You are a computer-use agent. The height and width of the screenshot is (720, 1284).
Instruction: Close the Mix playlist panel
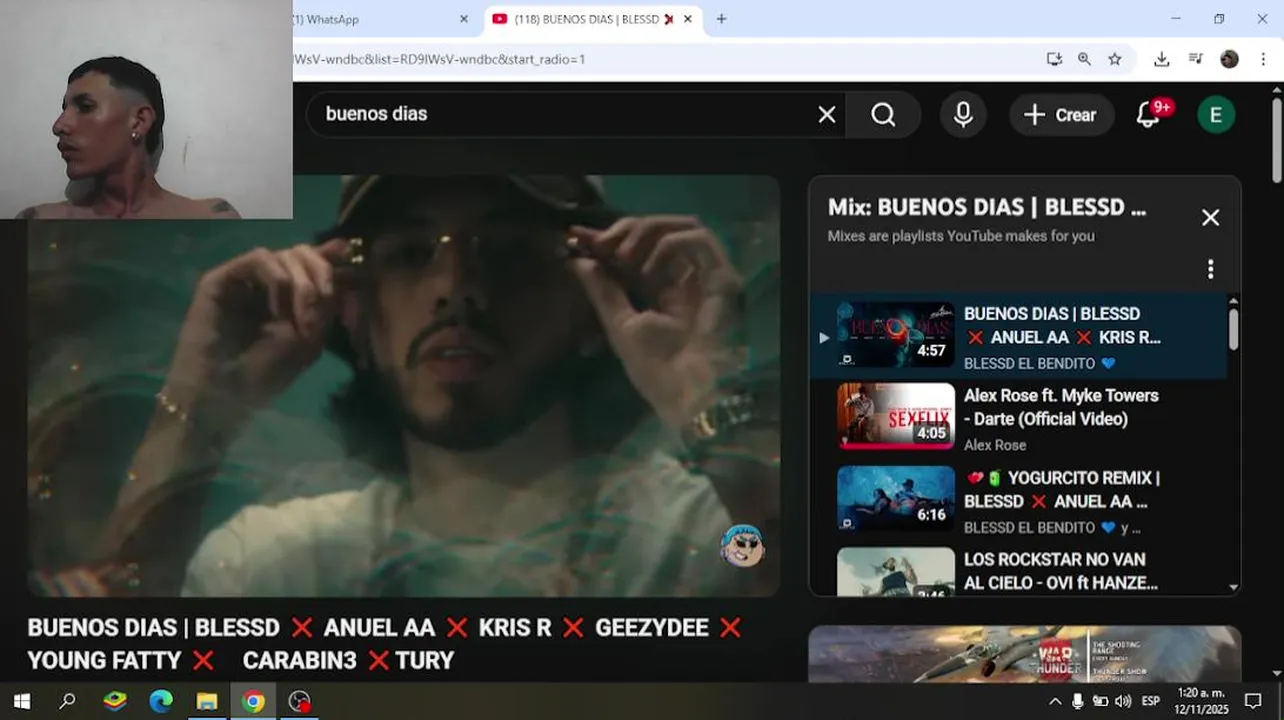pyautogui.click(x=1210, y=217)
